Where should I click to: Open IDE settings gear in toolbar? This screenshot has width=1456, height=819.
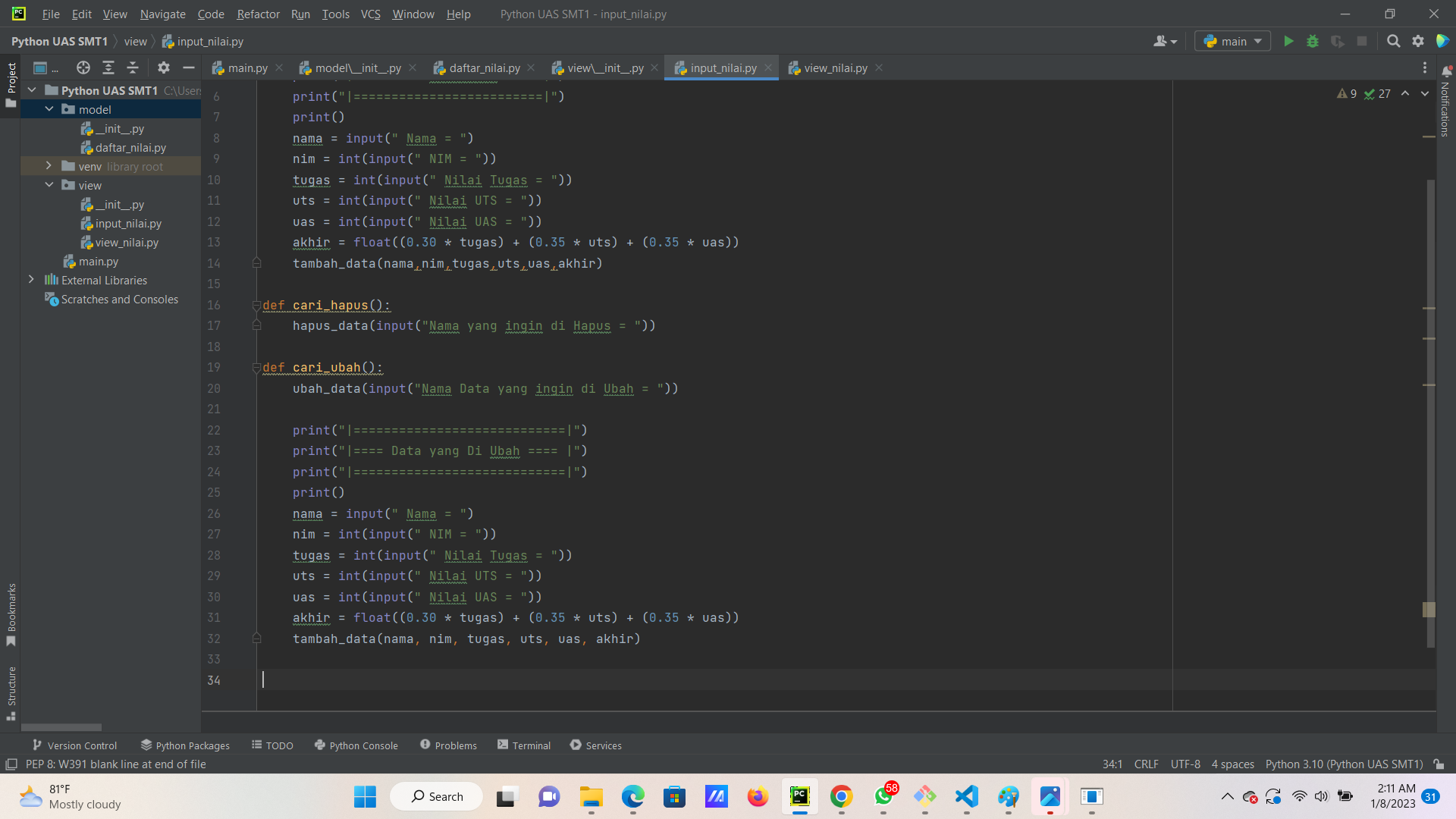[x=1418, y=41]
